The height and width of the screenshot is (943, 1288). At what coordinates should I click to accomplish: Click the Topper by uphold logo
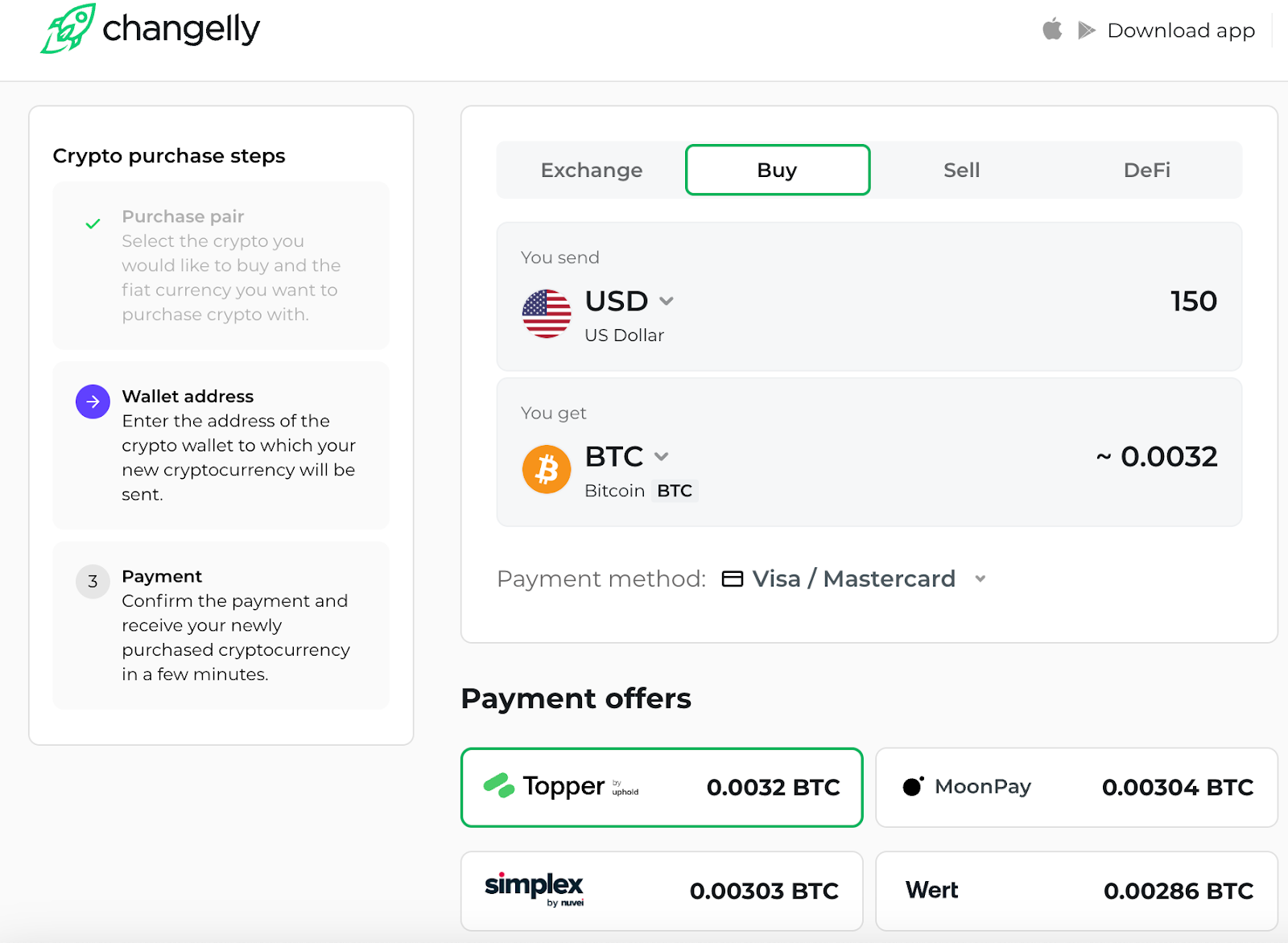tap(563, 787)
